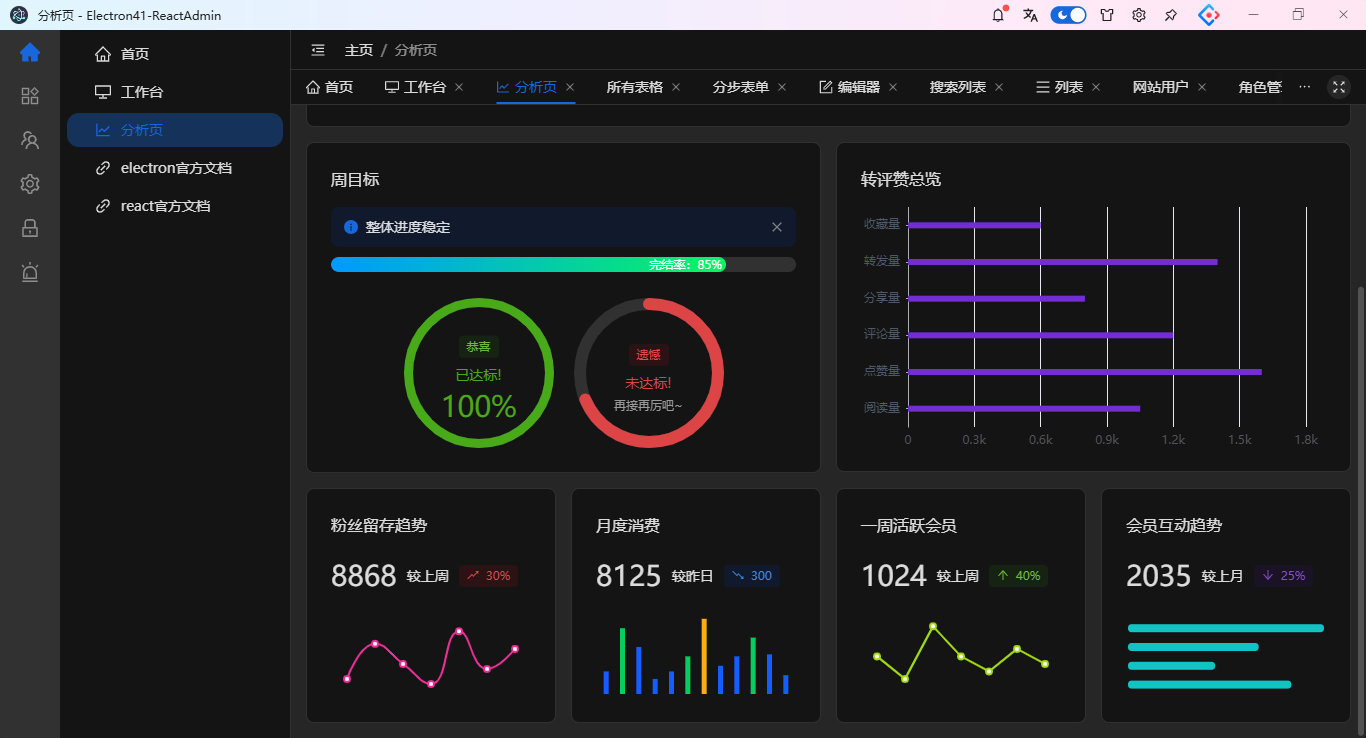1366x738 pixels.
Task: Open the notification bell in title bar
Action: [998, 15]
